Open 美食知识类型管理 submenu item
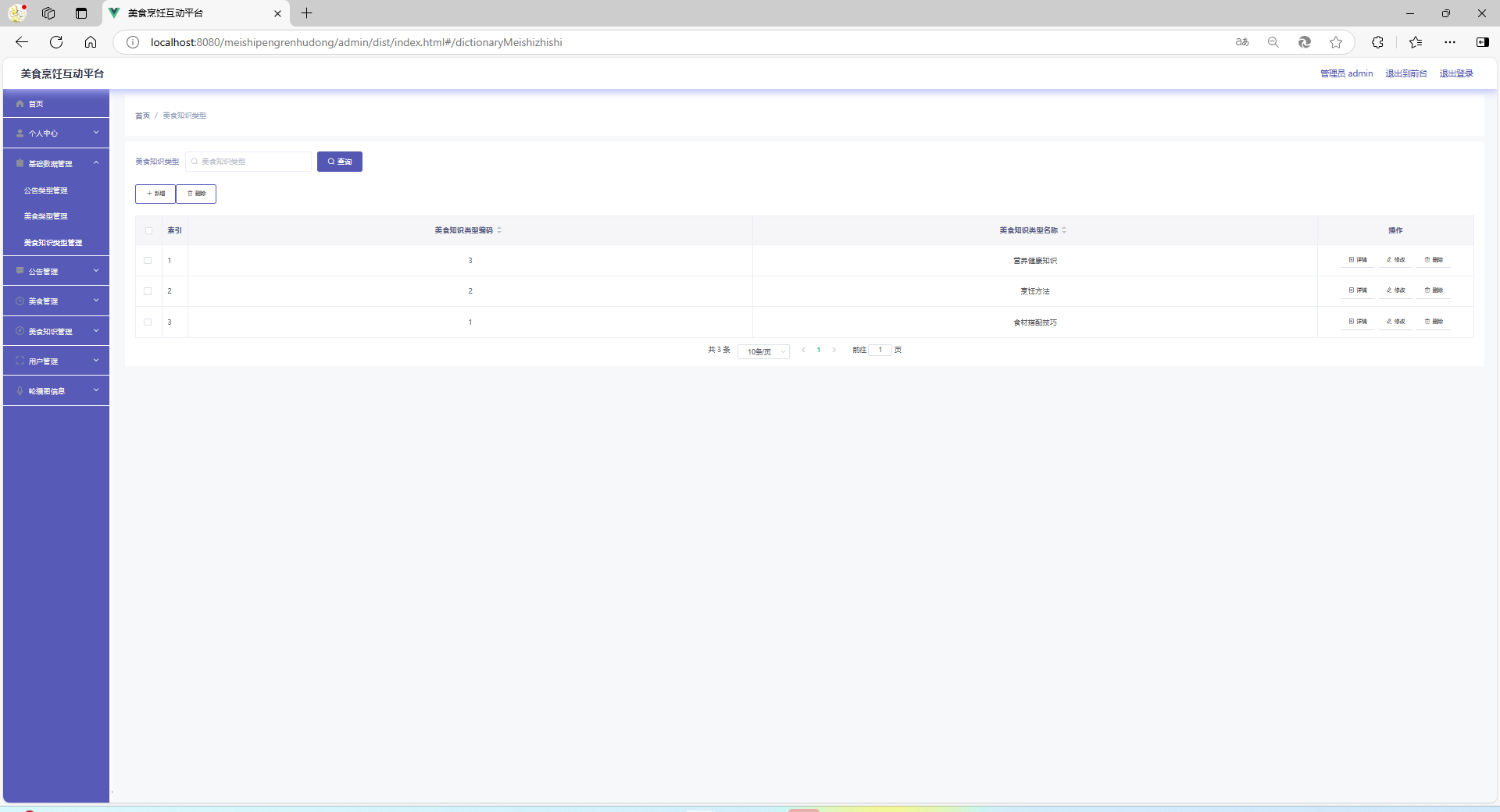Viewport: 1500px width, 812px height. [52, 243]
